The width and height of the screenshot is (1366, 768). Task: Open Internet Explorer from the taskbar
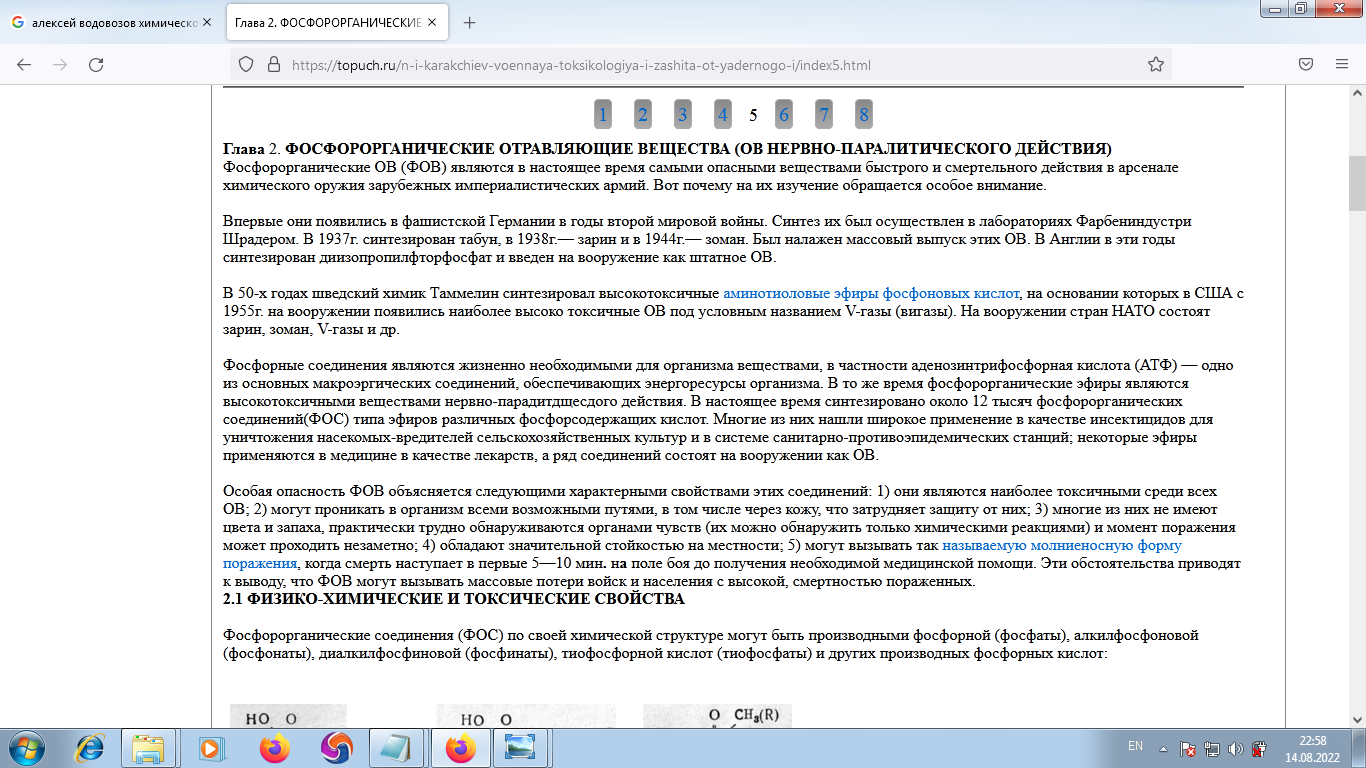(91, 747)
